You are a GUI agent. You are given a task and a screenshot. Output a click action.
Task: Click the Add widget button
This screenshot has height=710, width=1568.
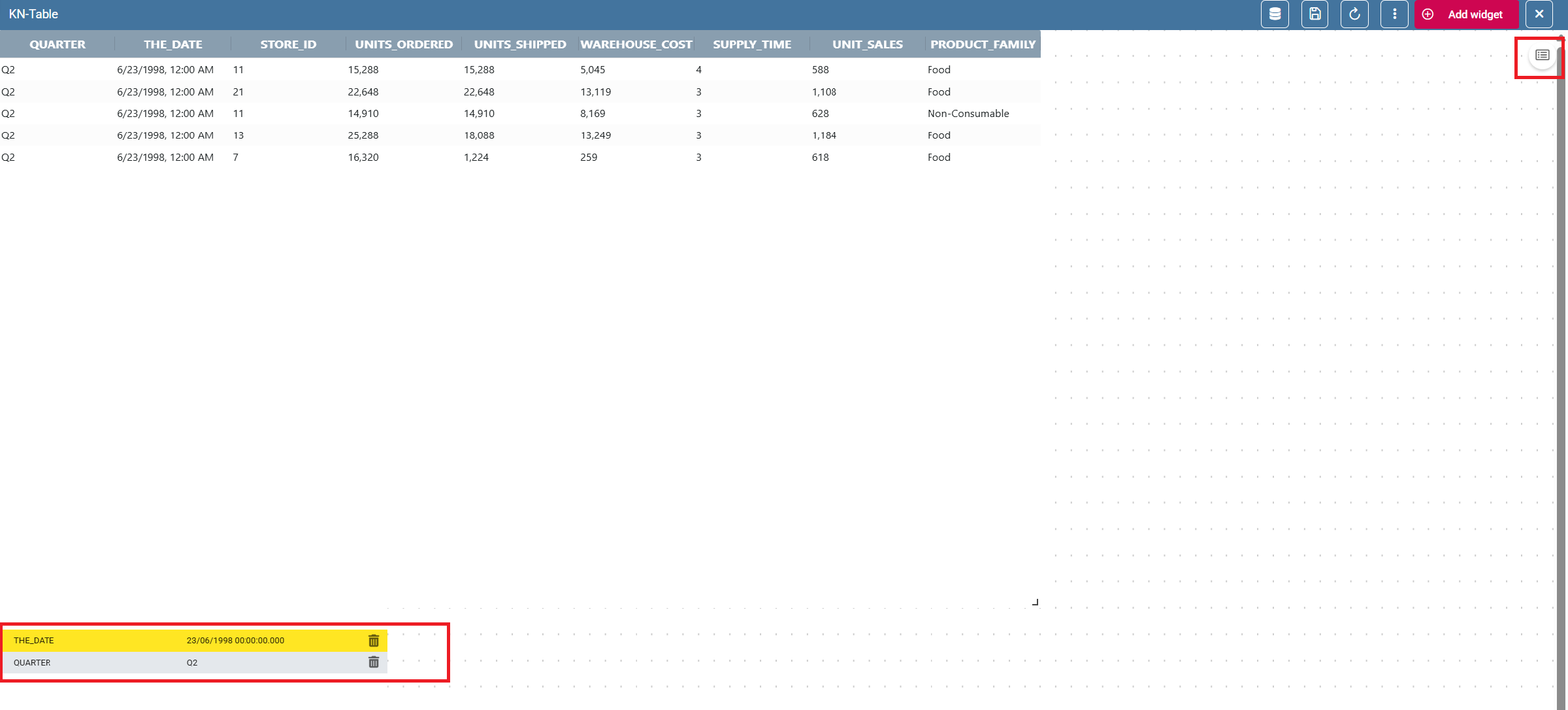click(1466, 14)
